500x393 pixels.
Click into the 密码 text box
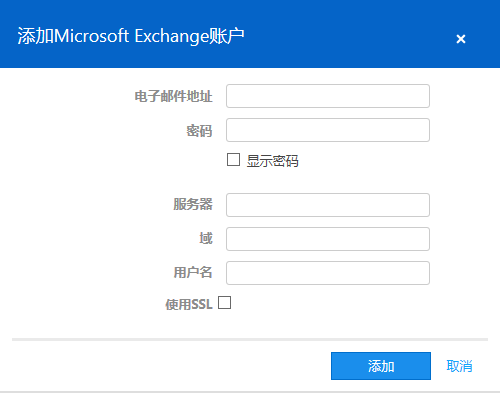coord(328,130)
